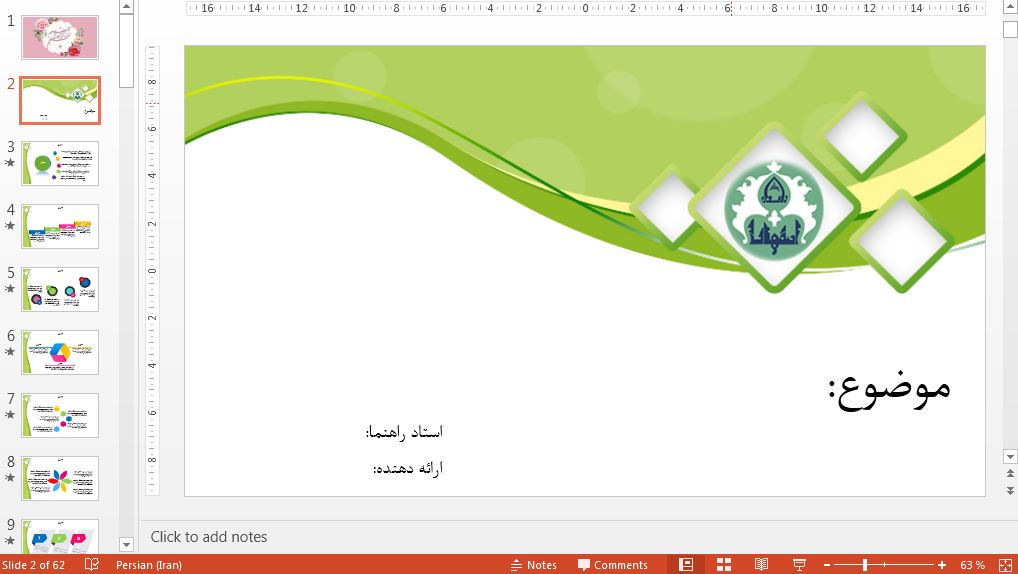Open the 63% zoom level dialog

972,565
